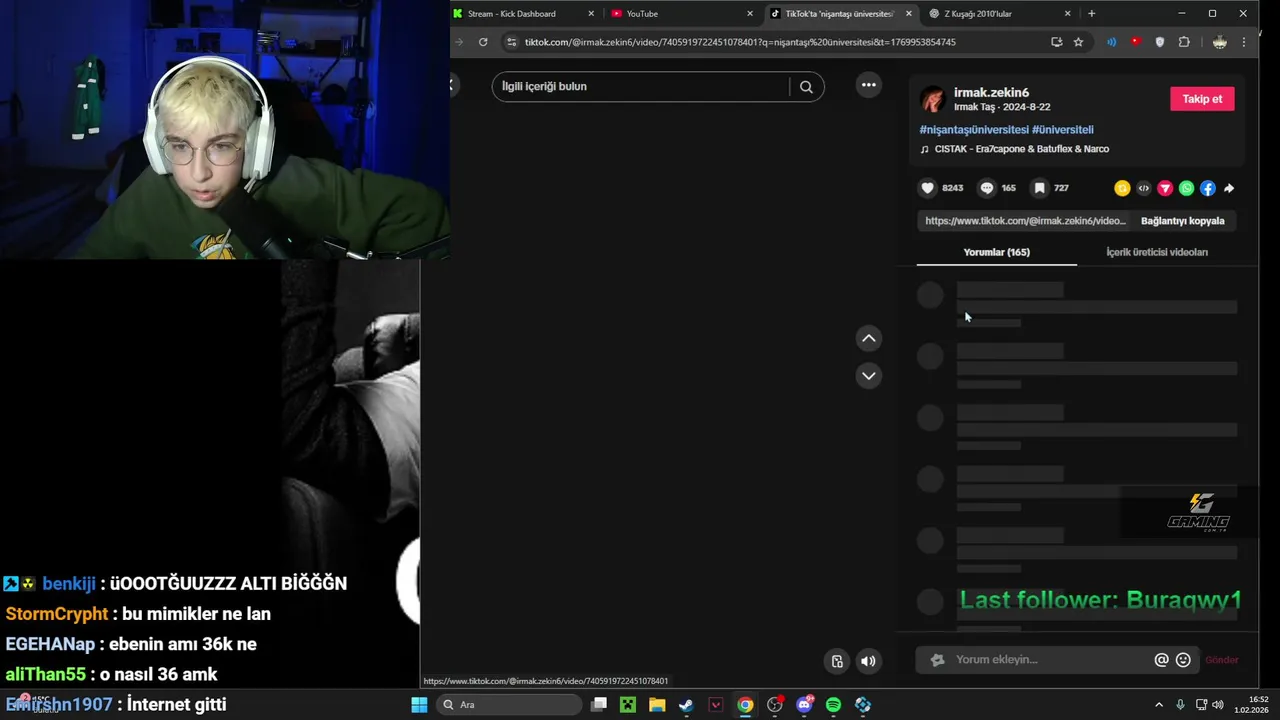Close the YouTube tab
This screenshot has height=720, width=1280.
(x=750, y=14)
